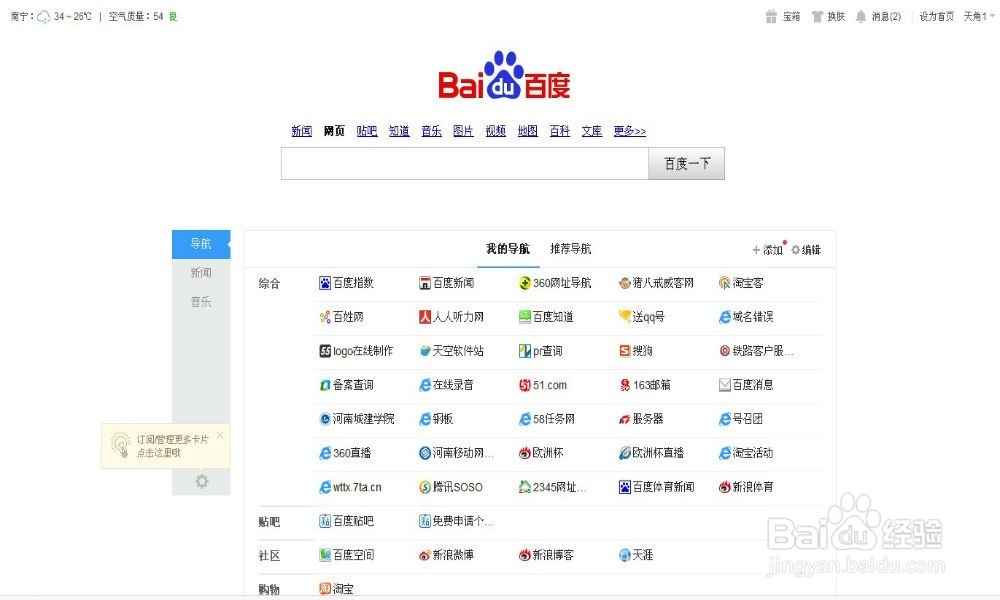The width and height of the screenshot is (1000, 600).
Task: Open 河南城建学院 shortcut
Action: point(357,419)
